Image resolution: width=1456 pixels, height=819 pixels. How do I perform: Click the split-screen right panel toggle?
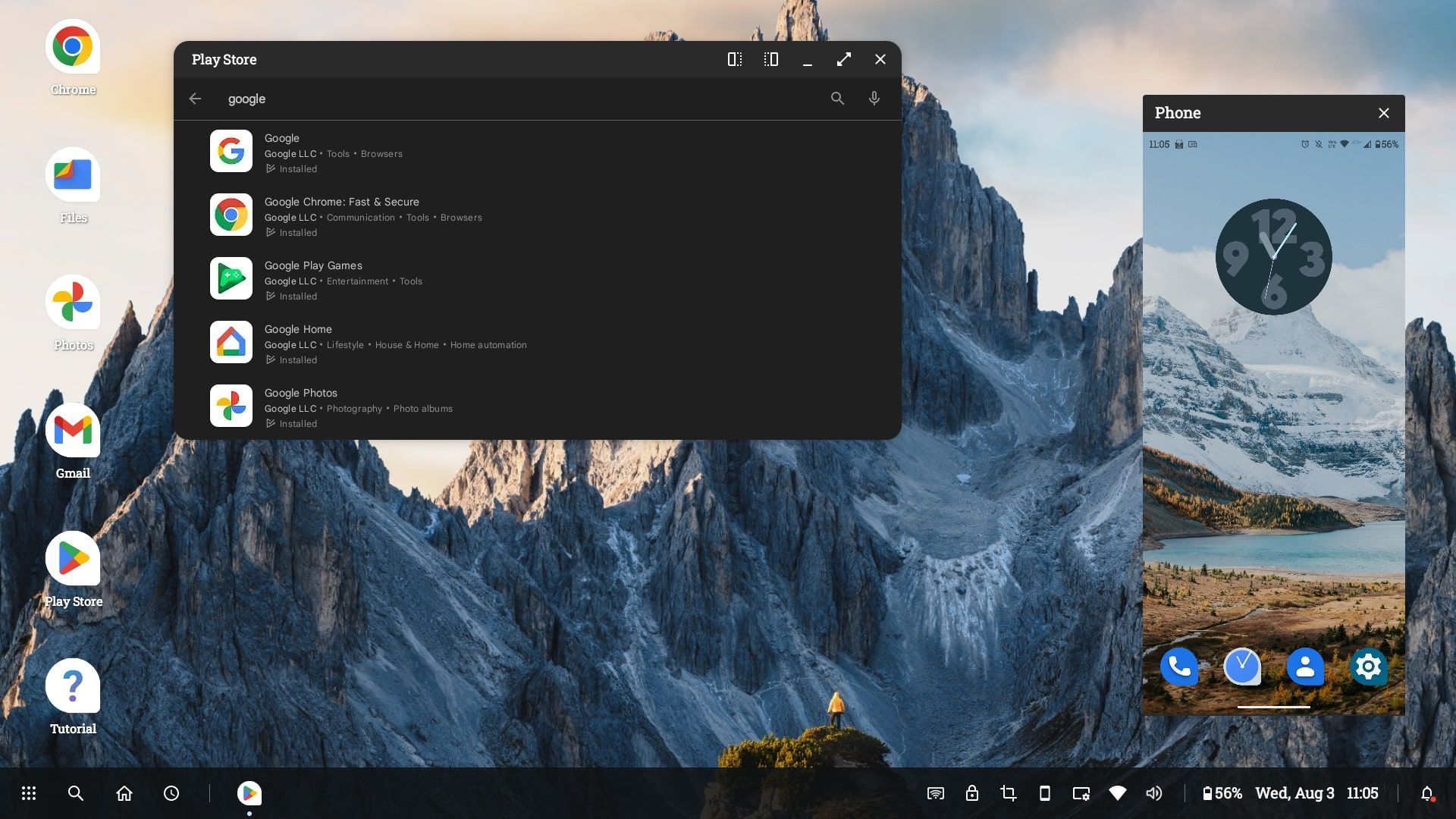tap(770, 59)
